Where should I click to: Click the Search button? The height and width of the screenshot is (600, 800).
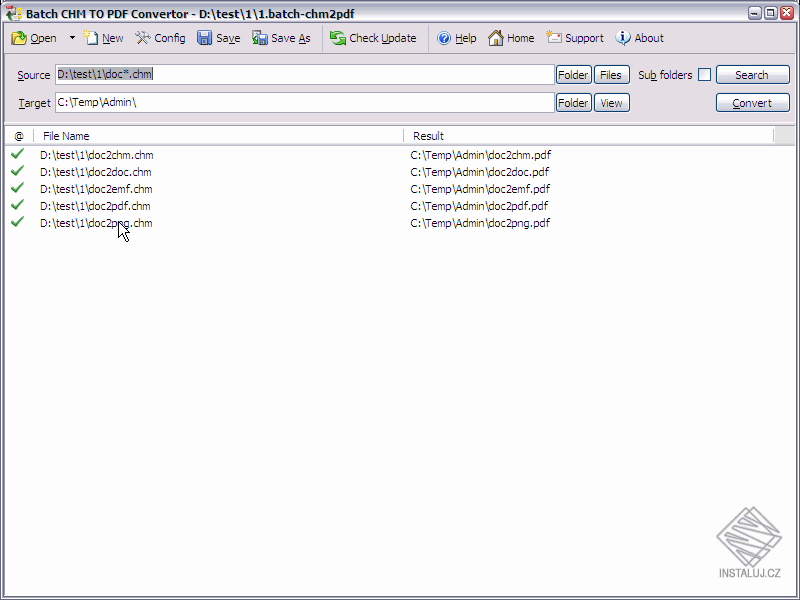tap(752, 74)
